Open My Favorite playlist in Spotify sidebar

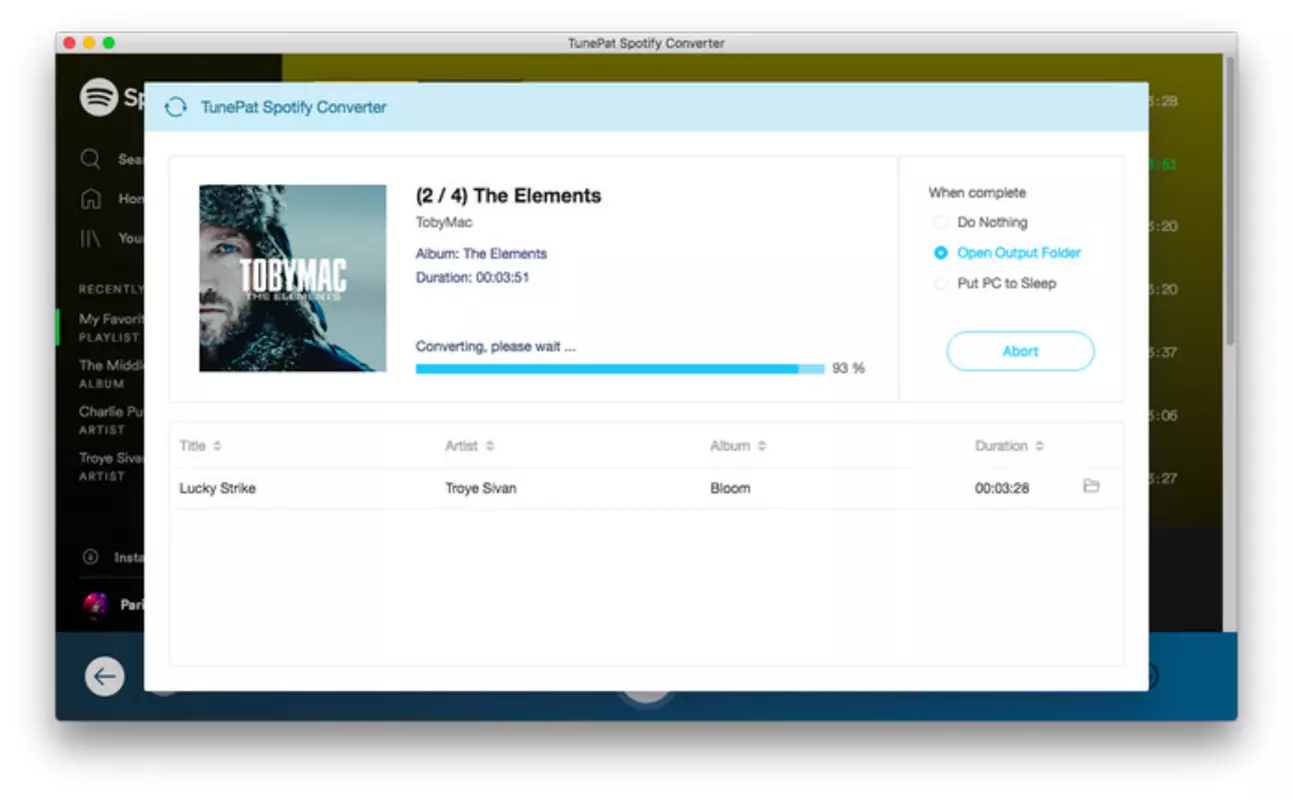pyautogui.click(x=111, y=327)
